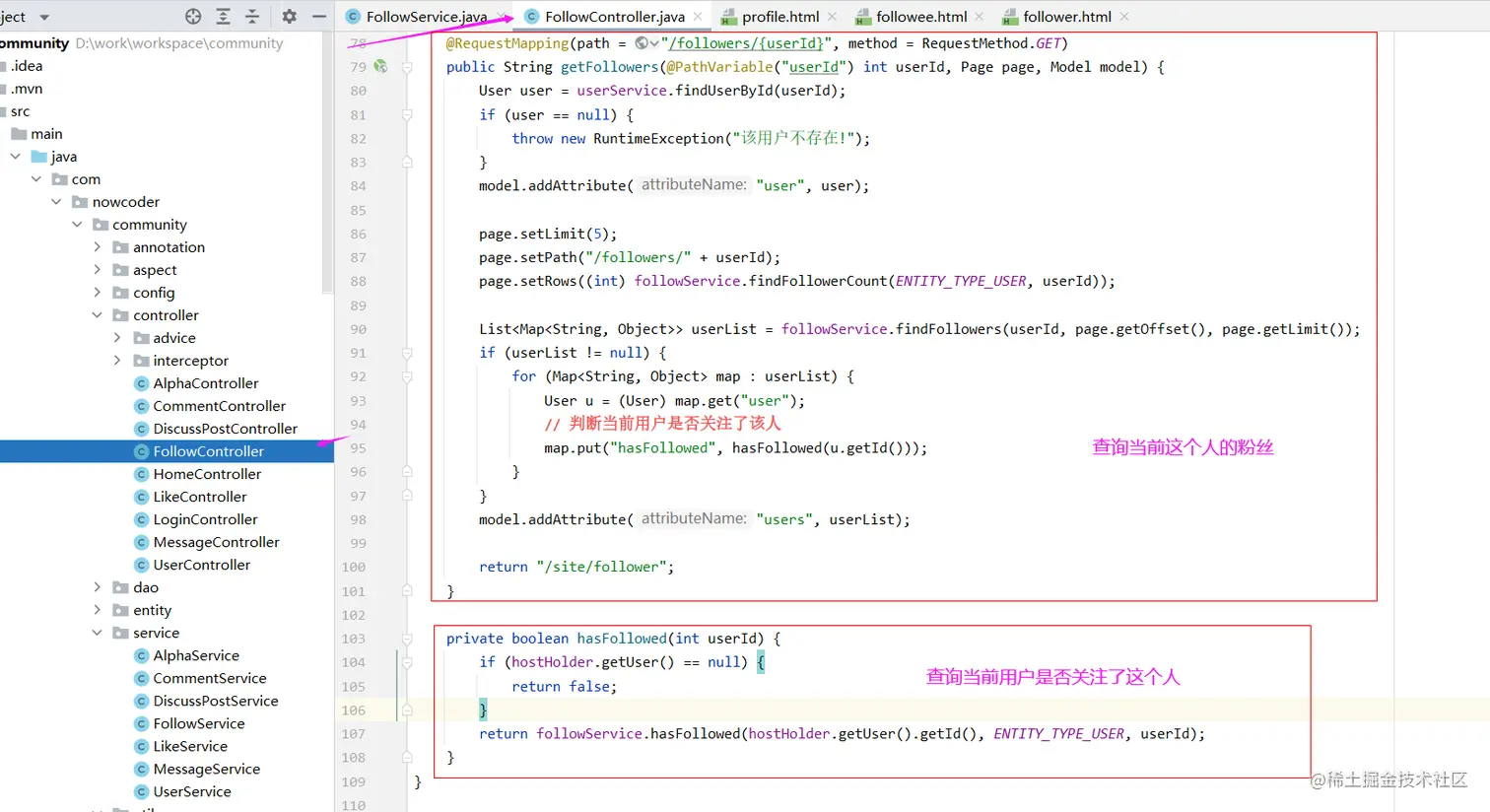Viewport: 1490px width, 812px height.
Task: Expand the advice package
Action: click(x=117, y=337)
